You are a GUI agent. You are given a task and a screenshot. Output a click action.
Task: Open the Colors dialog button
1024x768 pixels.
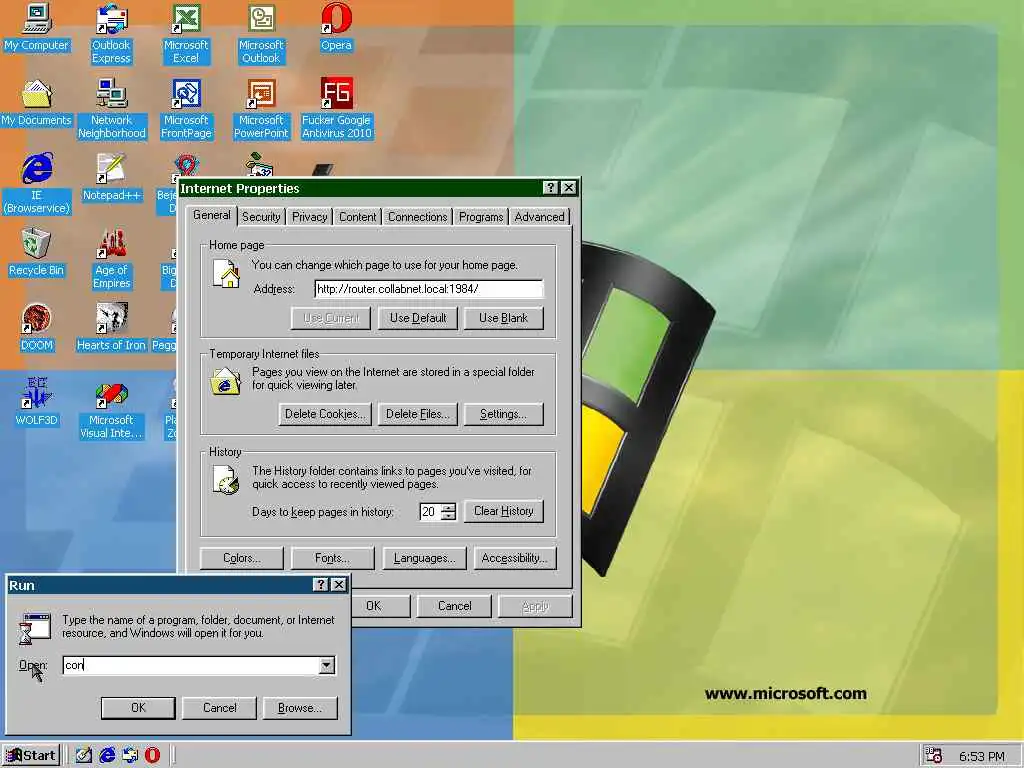click(242, 558)
